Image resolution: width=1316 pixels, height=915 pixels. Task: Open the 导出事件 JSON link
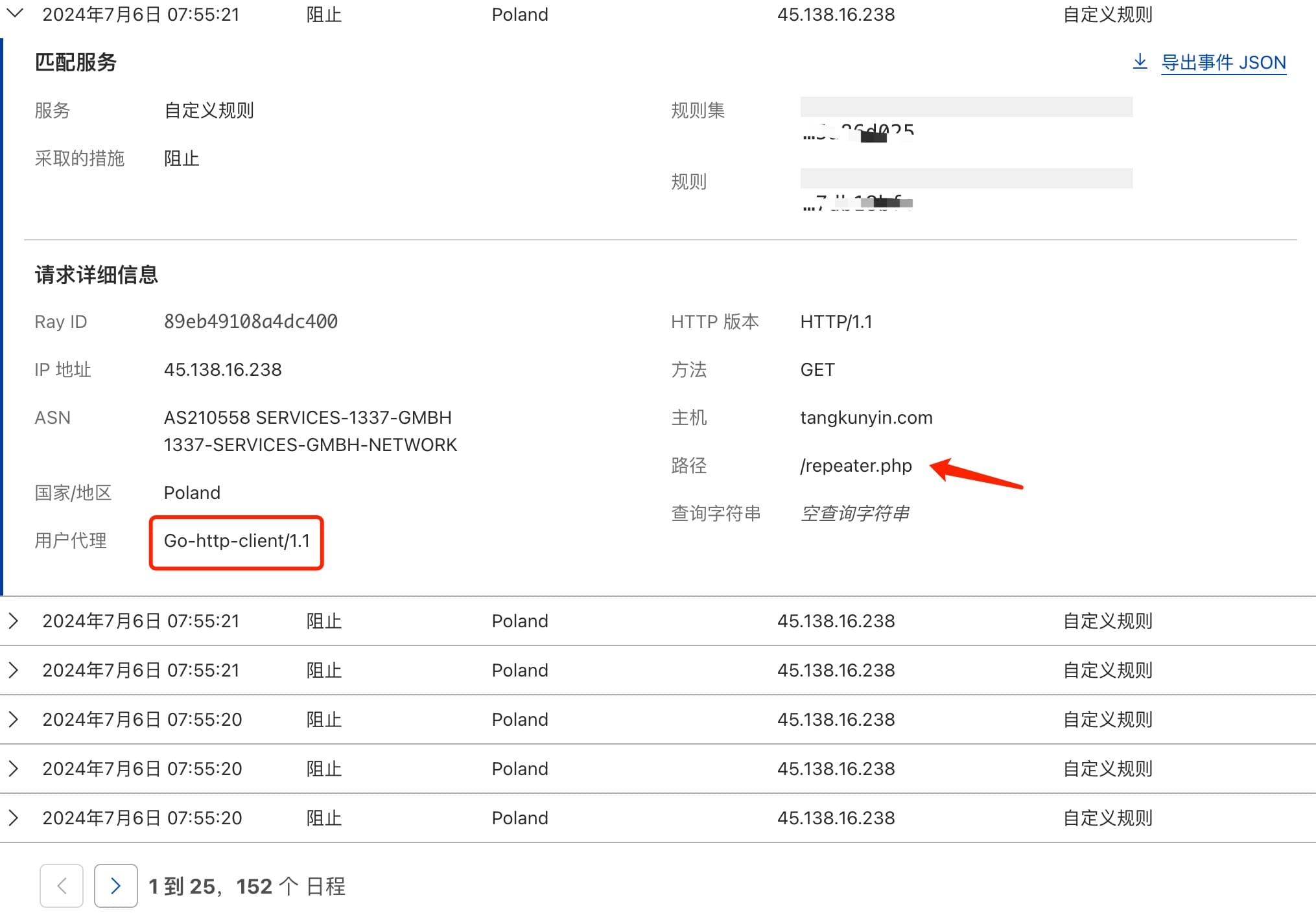click(1223, 63)
